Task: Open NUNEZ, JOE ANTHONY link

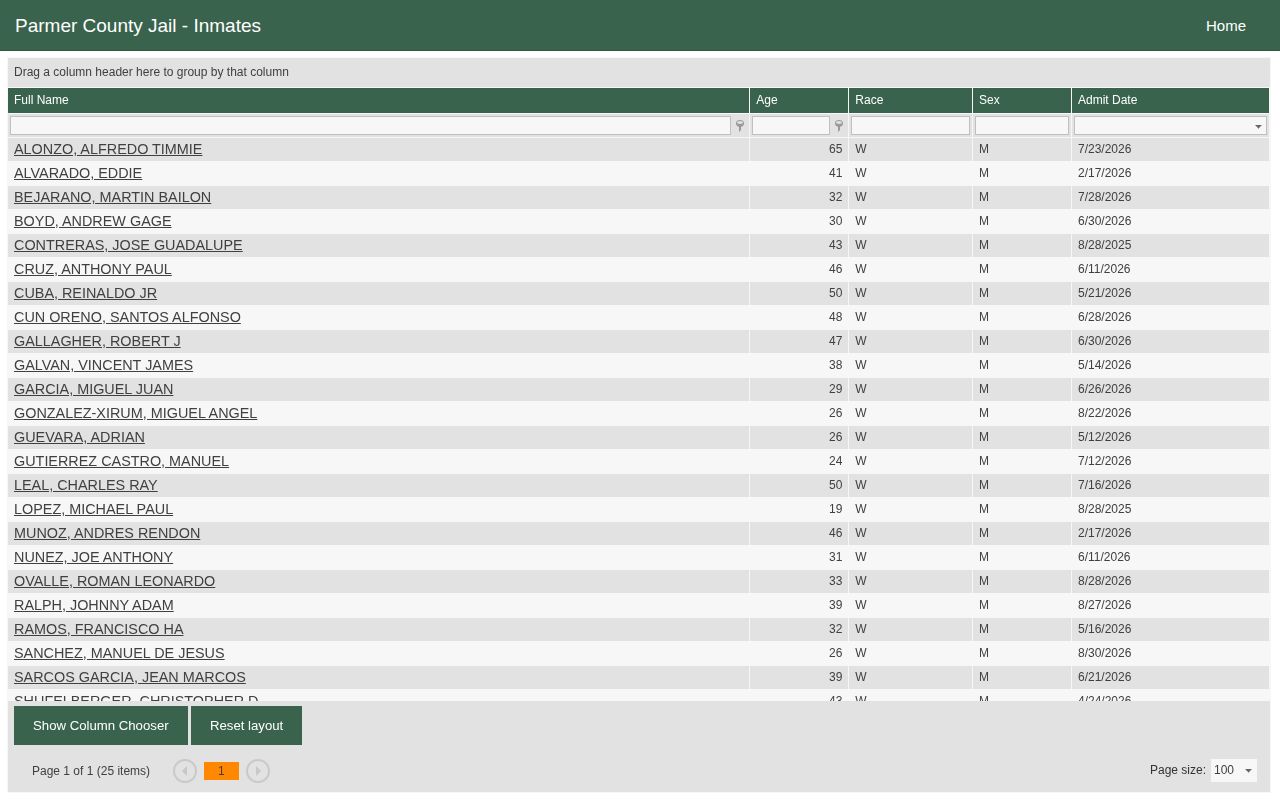Action: click(93, 557)
